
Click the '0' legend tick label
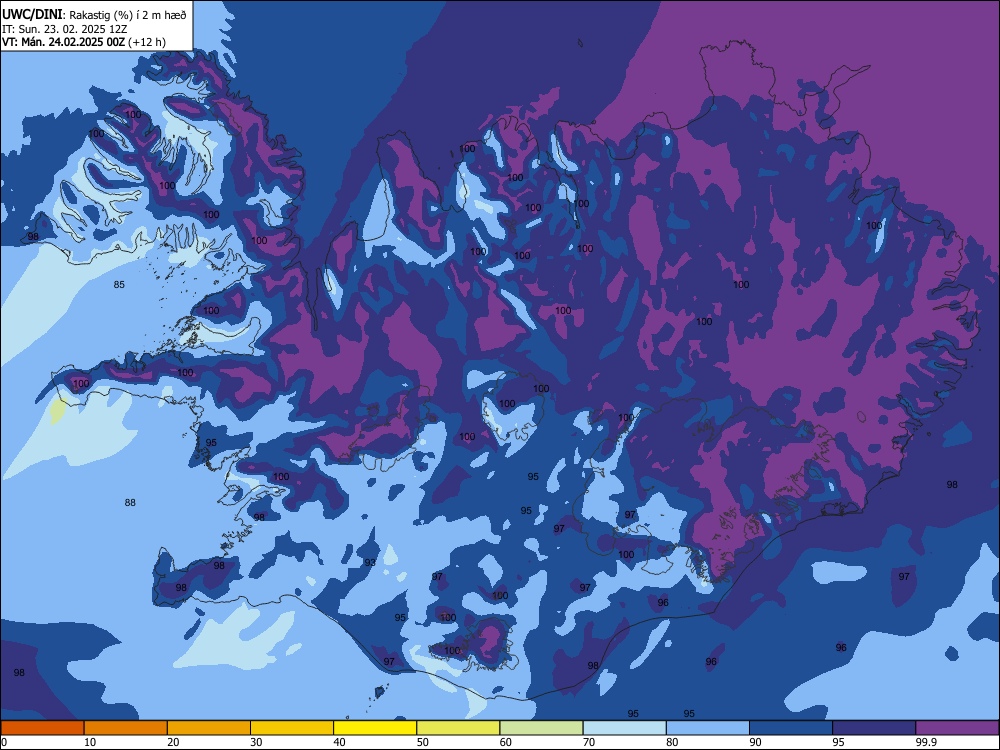point(3,742)
